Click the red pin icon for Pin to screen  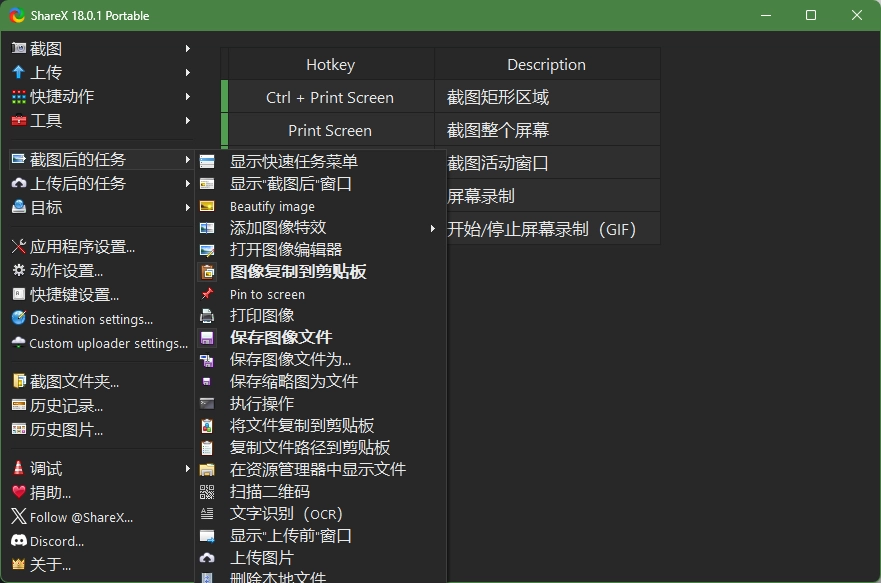click(x=207, y=294)
